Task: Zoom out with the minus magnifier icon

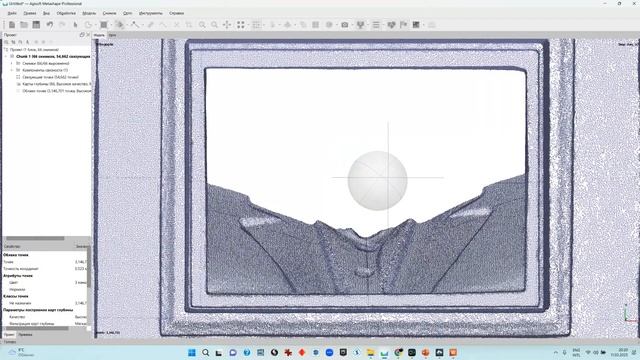Action: 214,25
